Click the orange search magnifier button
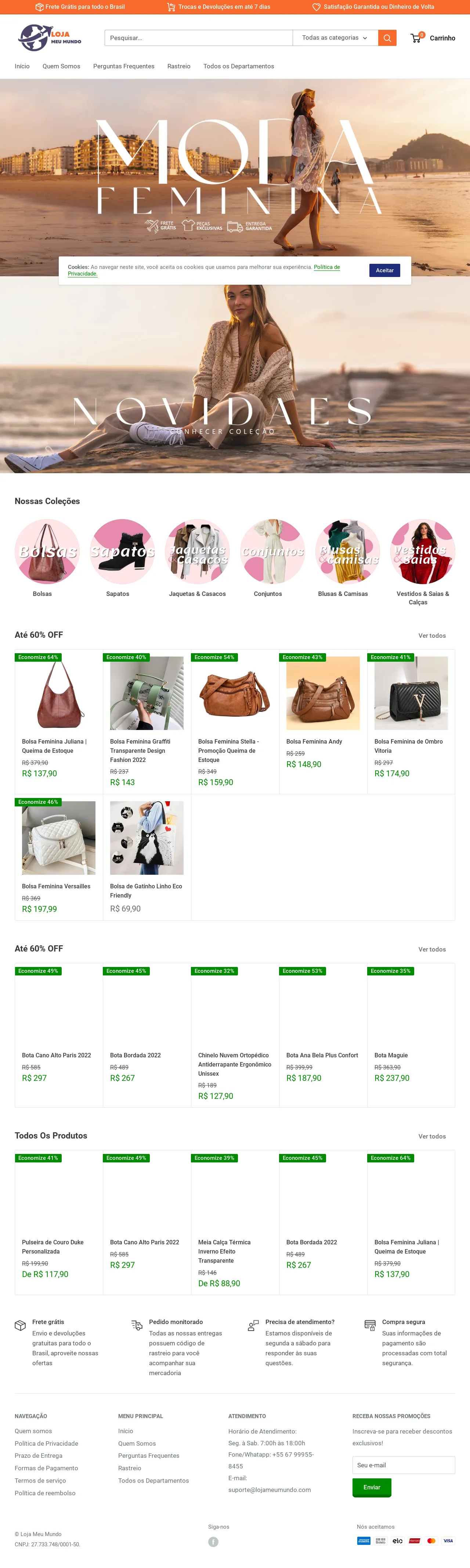The width and height of the screenshot is (470, 1568). pyautogui.click(x=387, y=38)
